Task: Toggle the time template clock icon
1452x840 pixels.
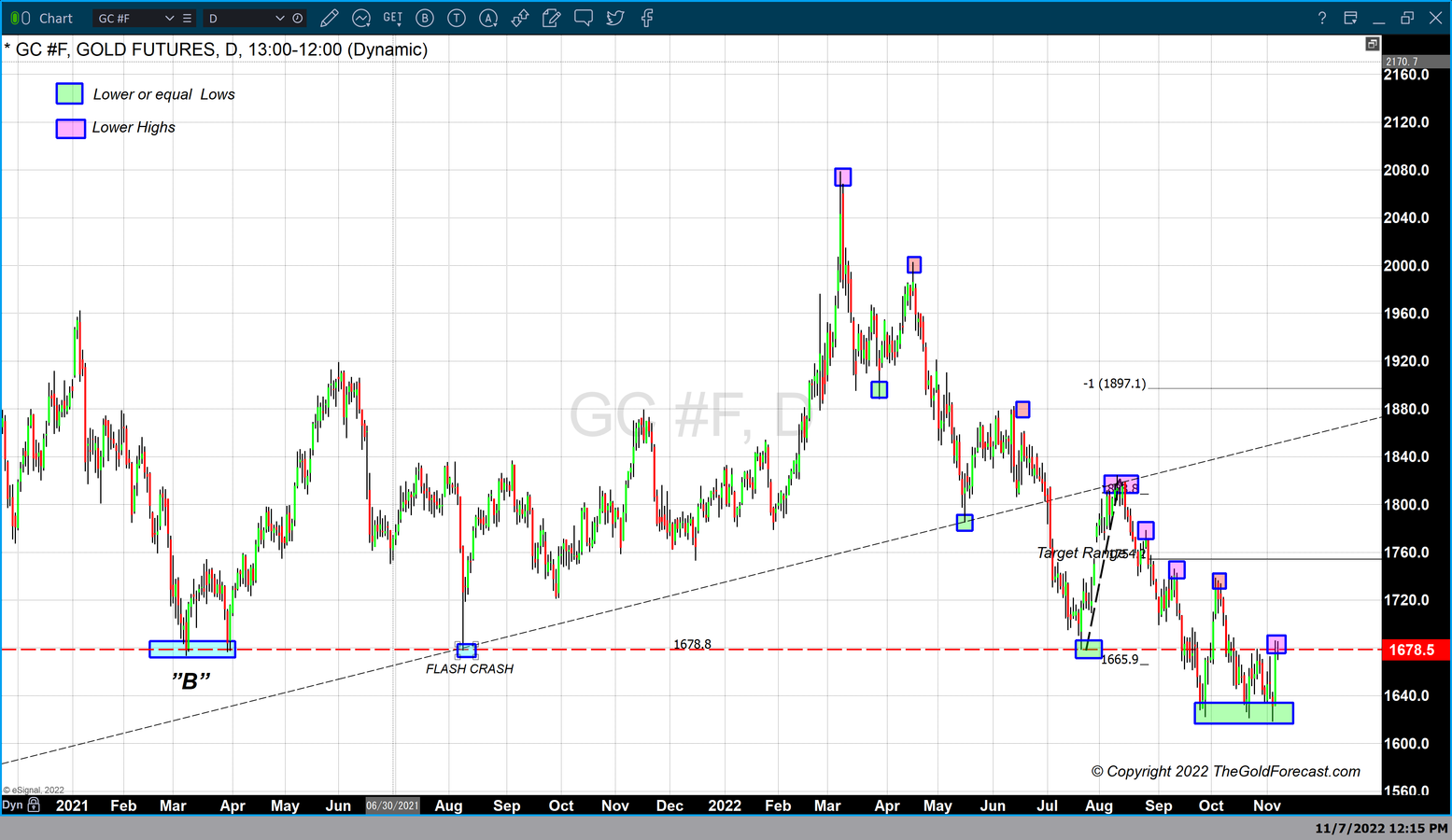Action: coord(298,18)
